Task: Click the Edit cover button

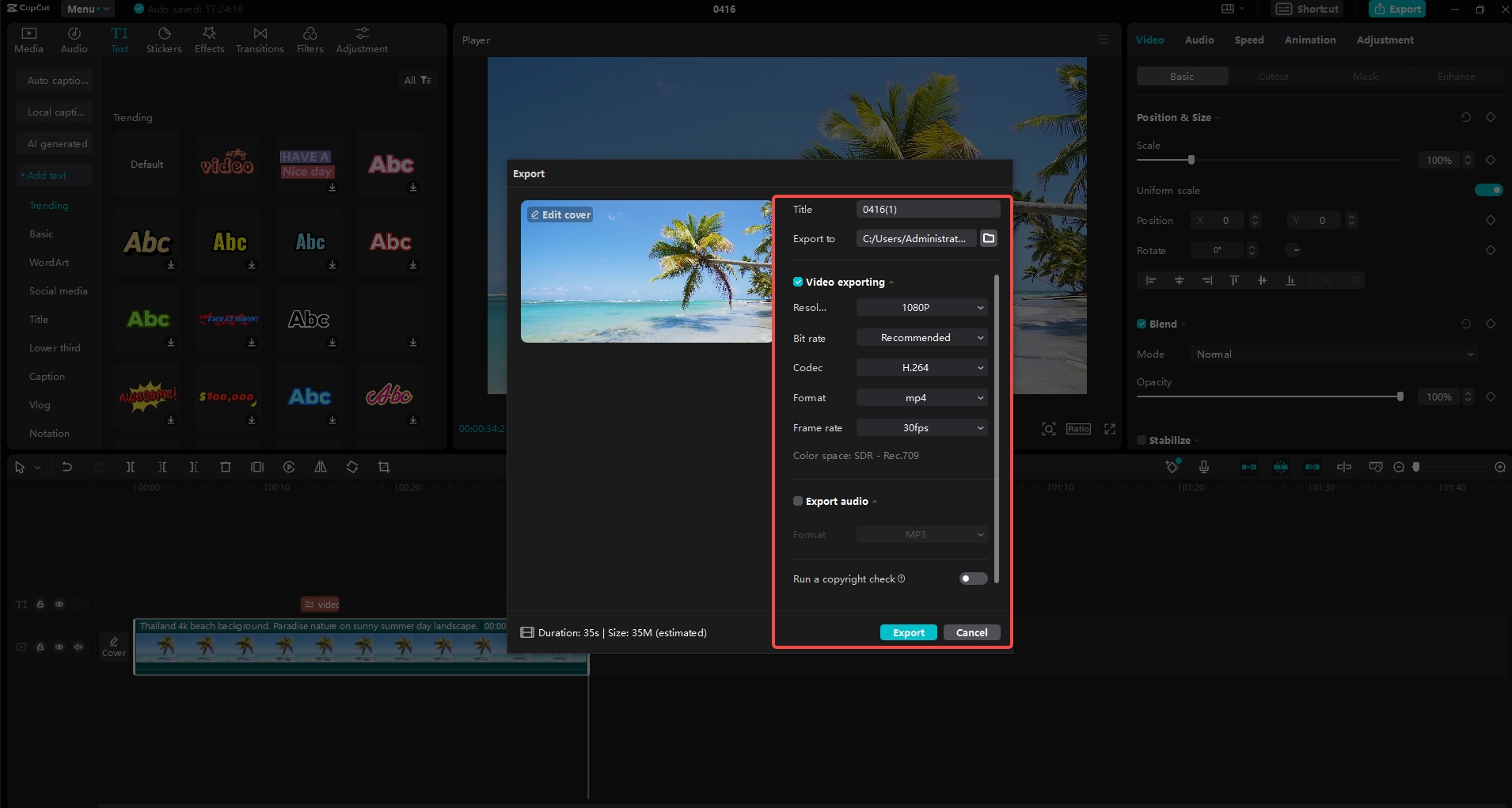Action: tap(560, 214)
